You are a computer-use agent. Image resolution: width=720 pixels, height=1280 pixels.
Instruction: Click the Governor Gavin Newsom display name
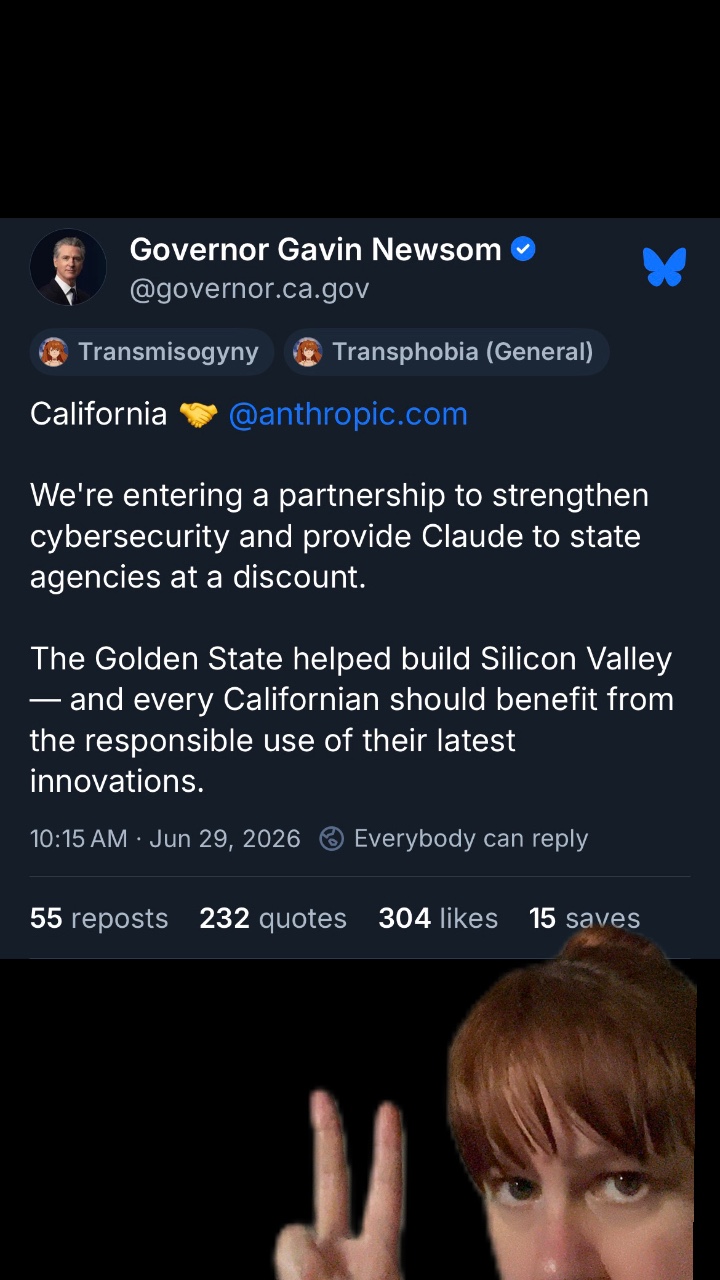pyautogui.click(x=316, y=249)
